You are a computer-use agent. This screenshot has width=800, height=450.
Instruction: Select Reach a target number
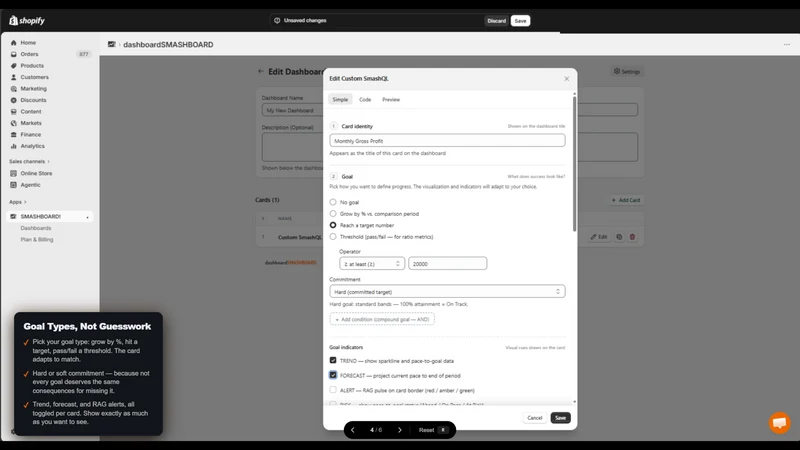point(333,225)
